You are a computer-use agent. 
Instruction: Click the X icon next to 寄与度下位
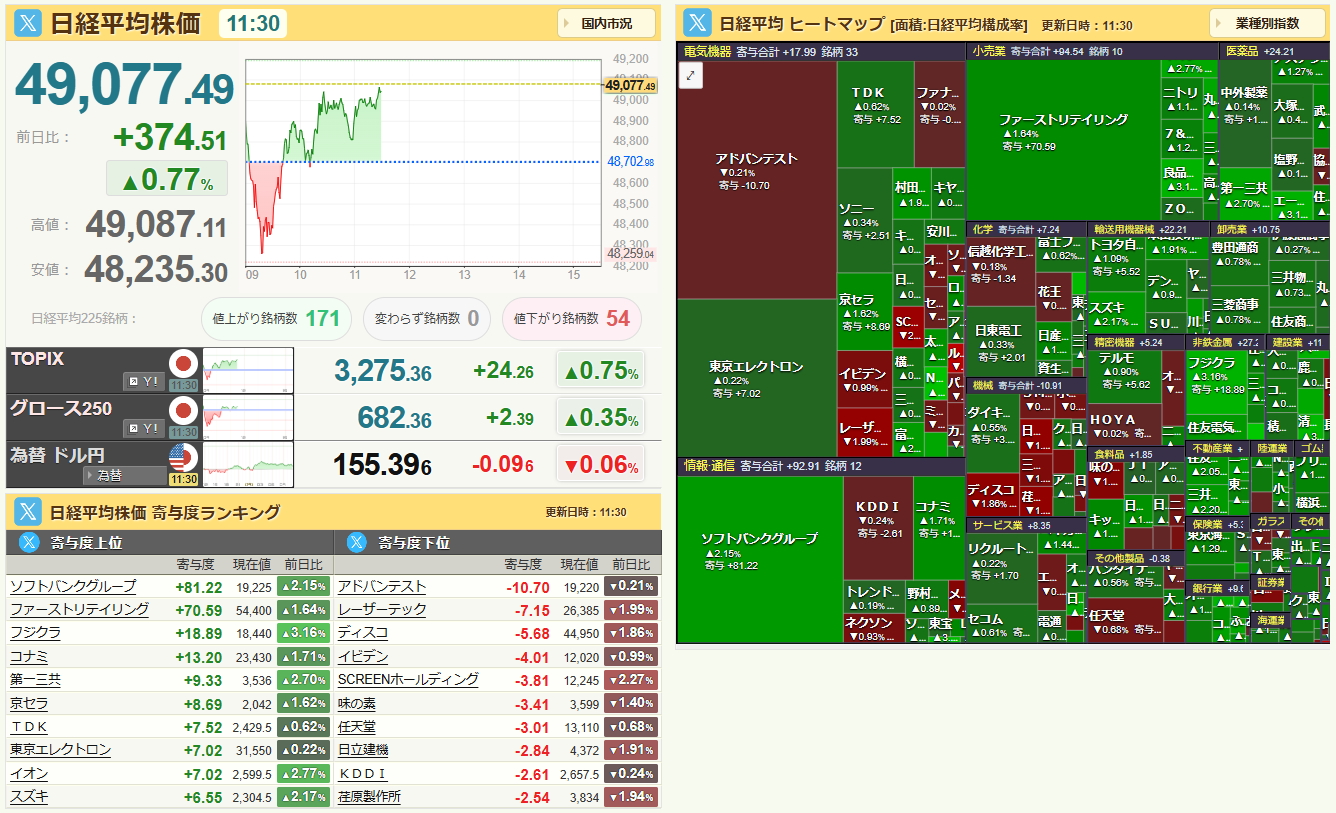tap(359, 543)
